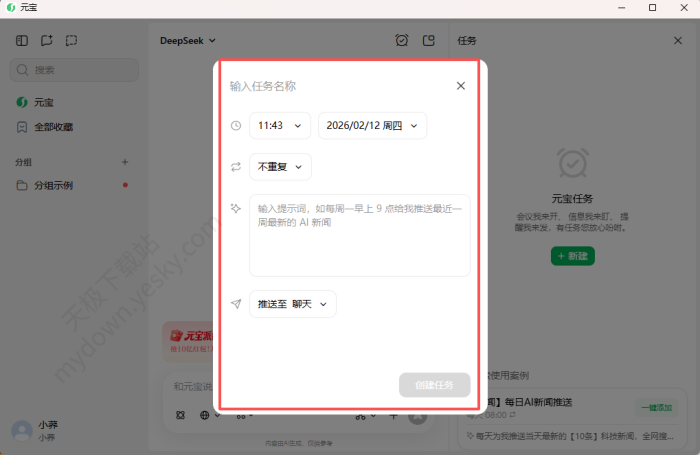Click the green 新建 button
The image size is (700, 455).
click(x=573, y=256)
